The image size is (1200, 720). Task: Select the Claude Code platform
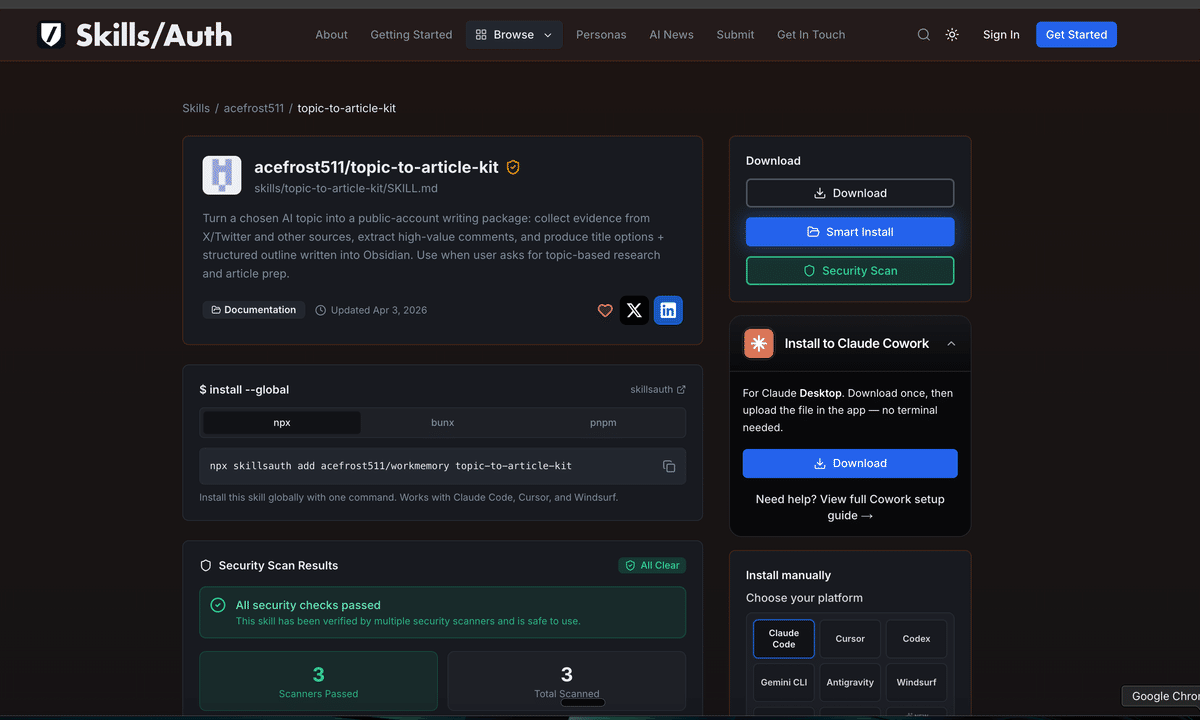click(784, 639)
